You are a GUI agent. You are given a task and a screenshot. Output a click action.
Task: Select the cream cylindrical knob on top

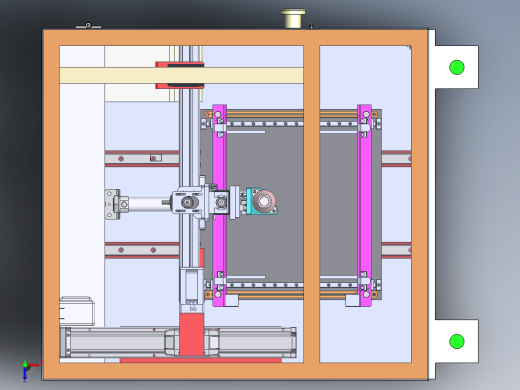point(293,18)
